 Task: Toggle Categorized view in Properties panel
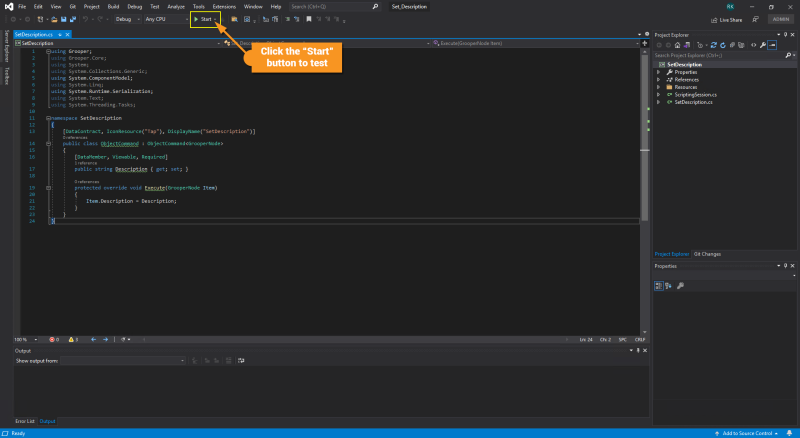659,285
